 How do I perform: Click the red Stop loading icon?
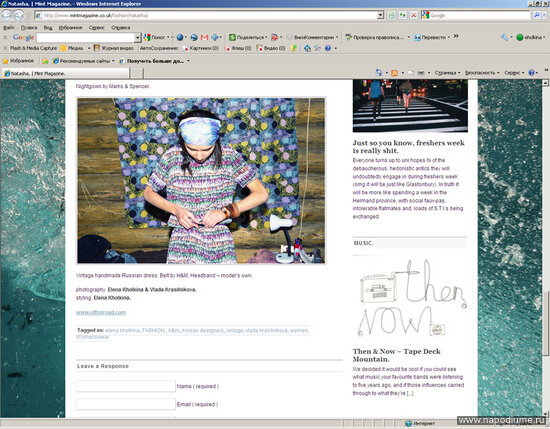[x=414, y=15]
